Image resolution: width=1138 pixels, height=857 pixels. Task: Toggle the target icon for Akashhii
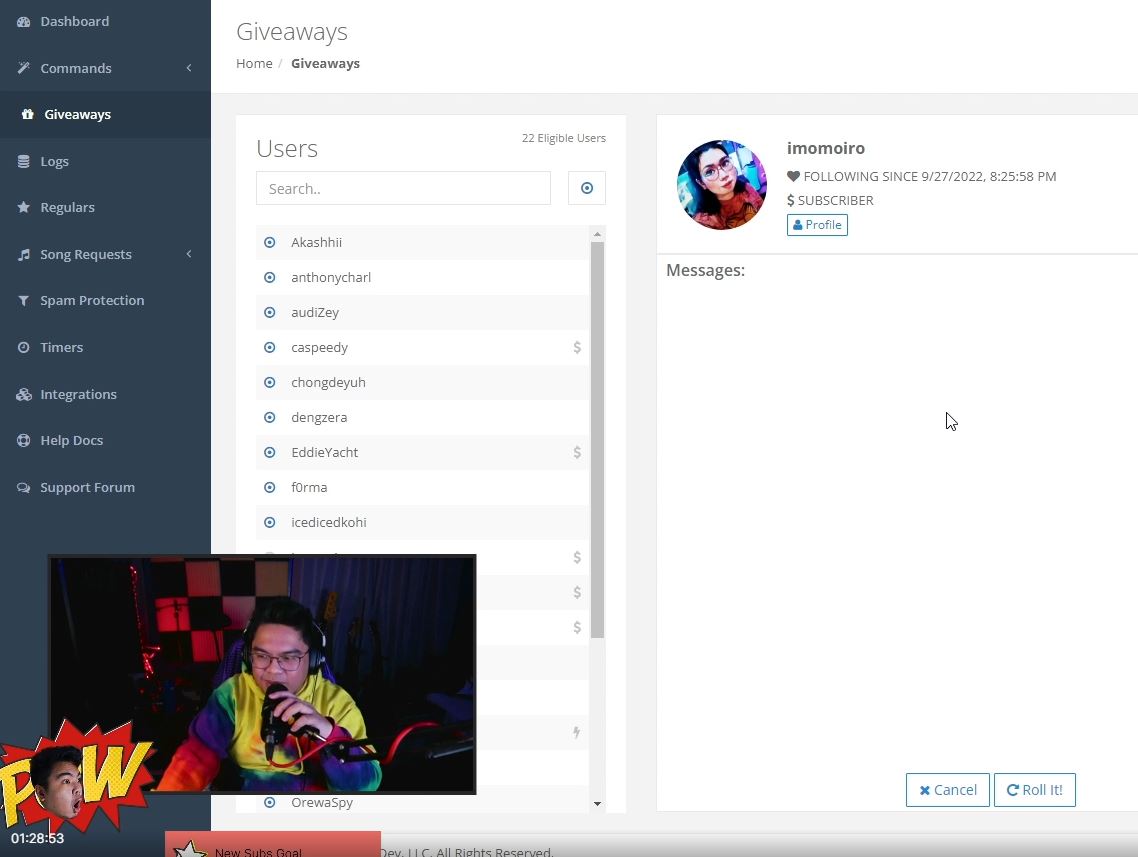click(x=270, y=242)
